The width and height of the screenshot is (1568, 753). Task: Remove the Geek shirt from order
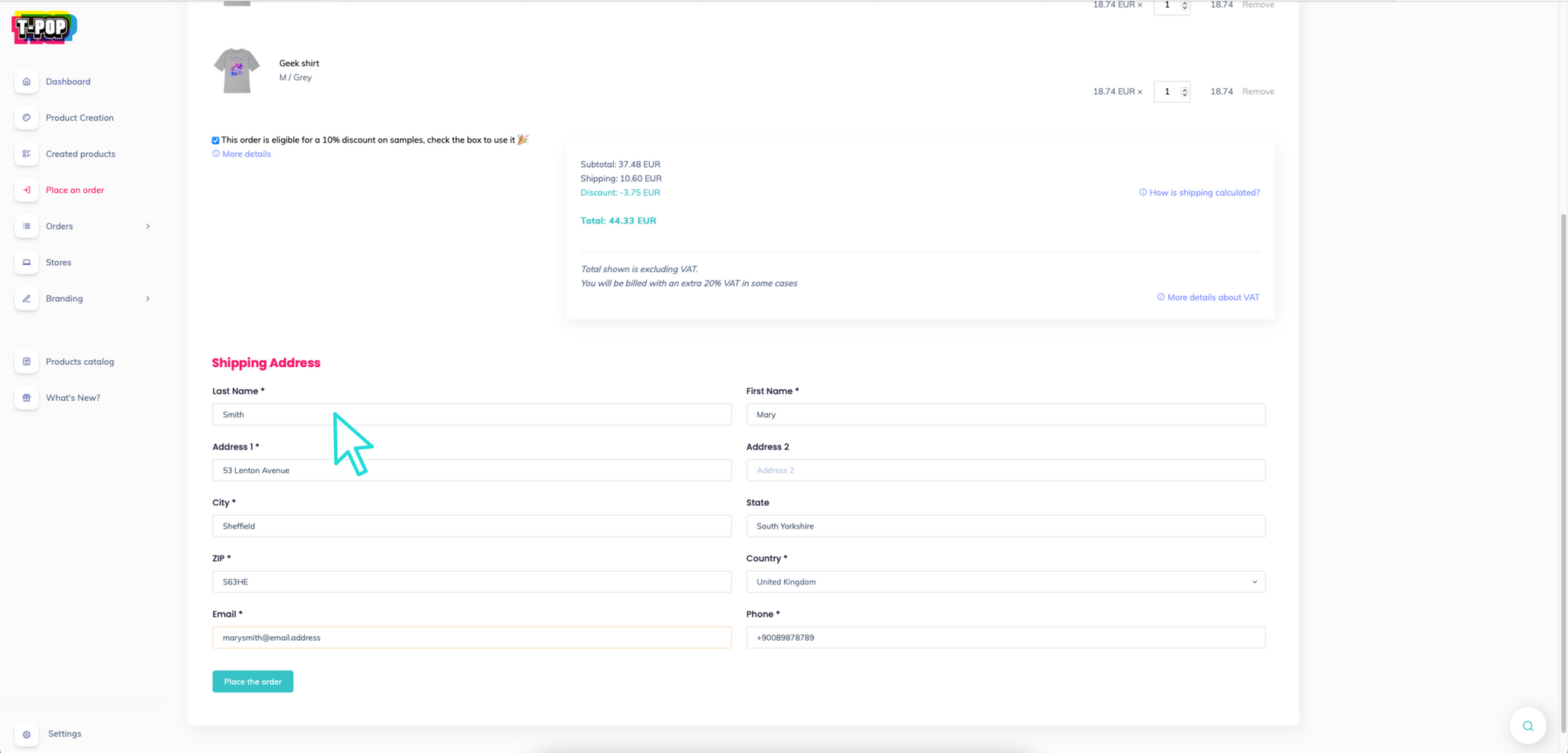tap(1258, 92)
